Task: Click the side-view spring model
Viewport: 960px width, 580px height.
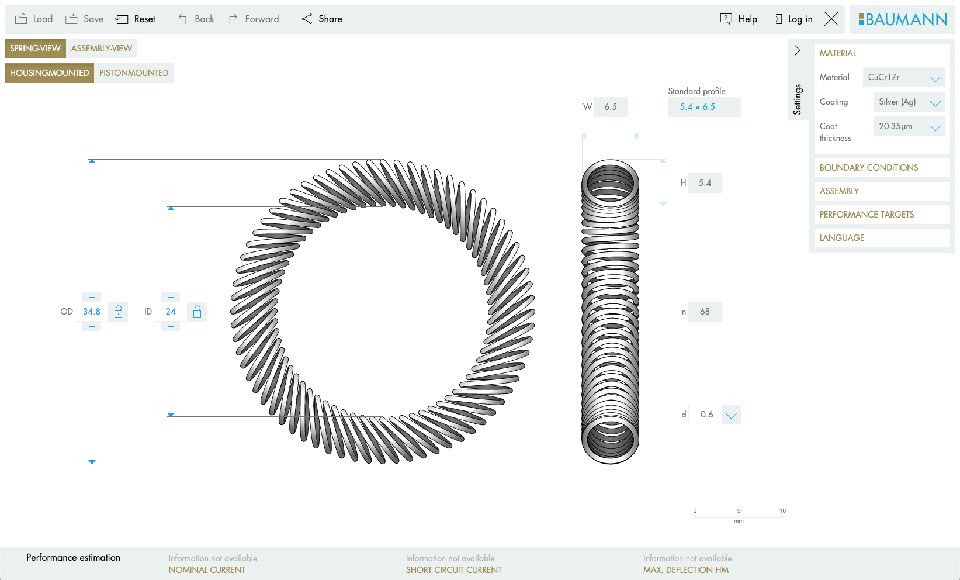Action: coord(610,311)
